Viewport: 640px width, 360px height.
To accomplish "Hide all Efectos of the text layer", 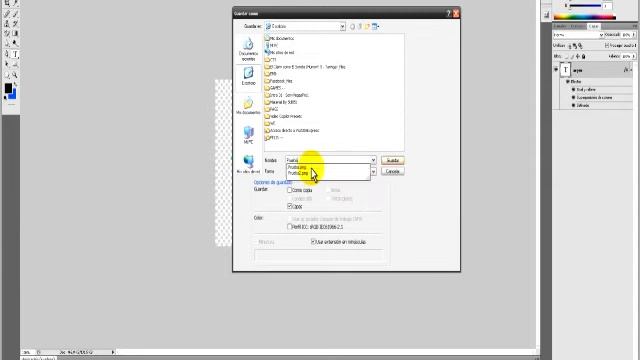I will pos(567,82).
